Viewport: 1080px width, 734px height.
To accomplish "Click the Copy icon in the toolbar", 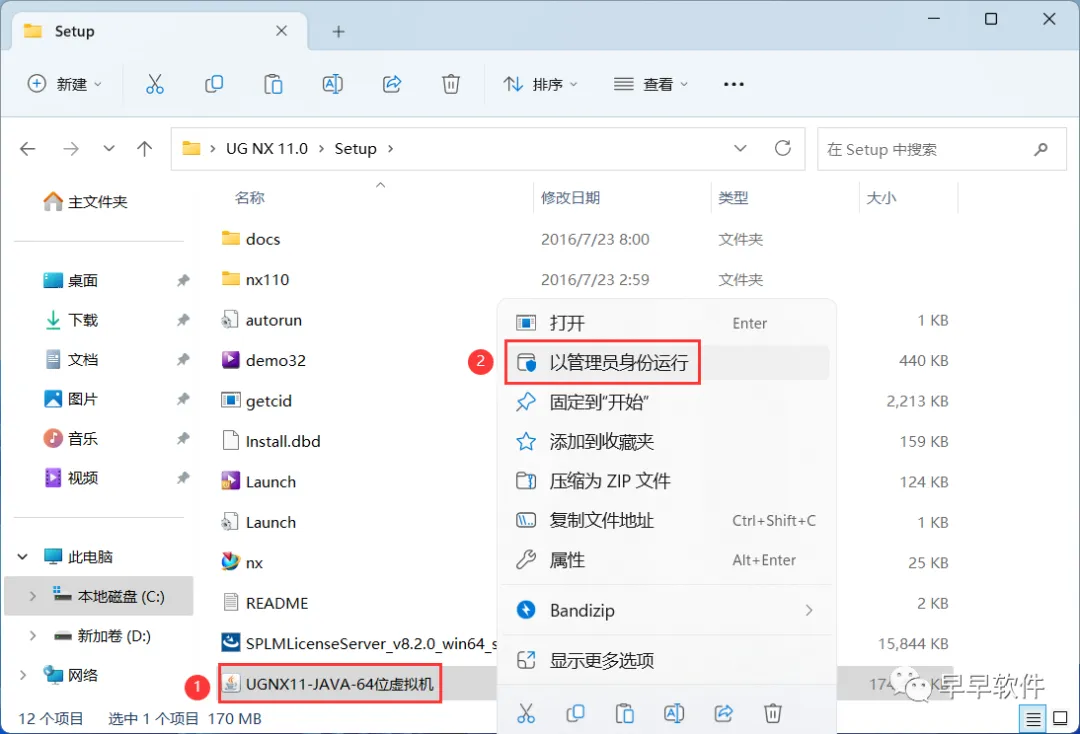I will point(214,84).
